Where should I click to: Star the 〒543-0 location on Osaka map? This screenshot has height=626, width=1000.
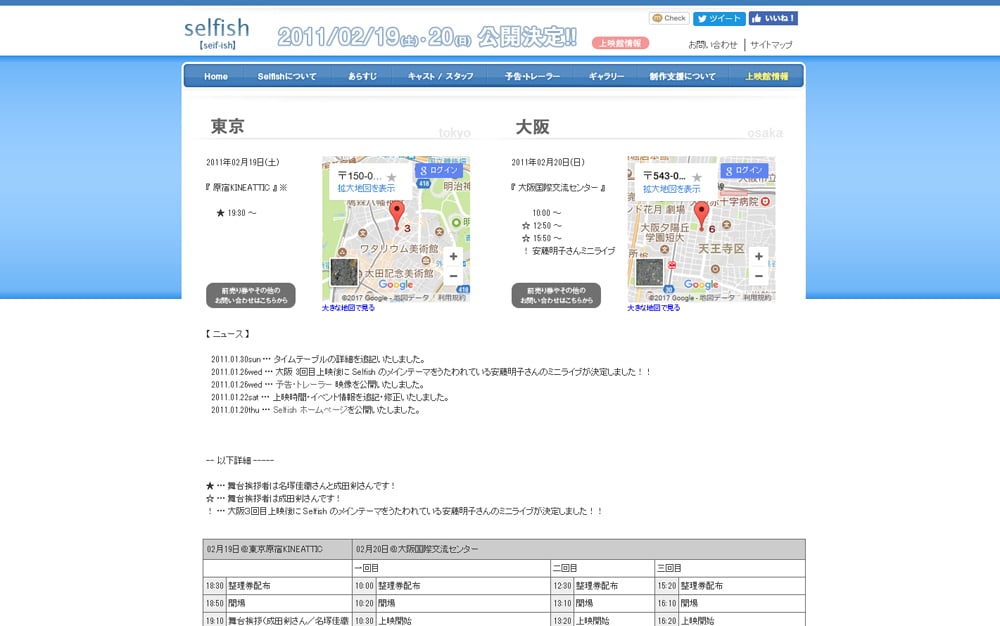[x=697, y=177]
